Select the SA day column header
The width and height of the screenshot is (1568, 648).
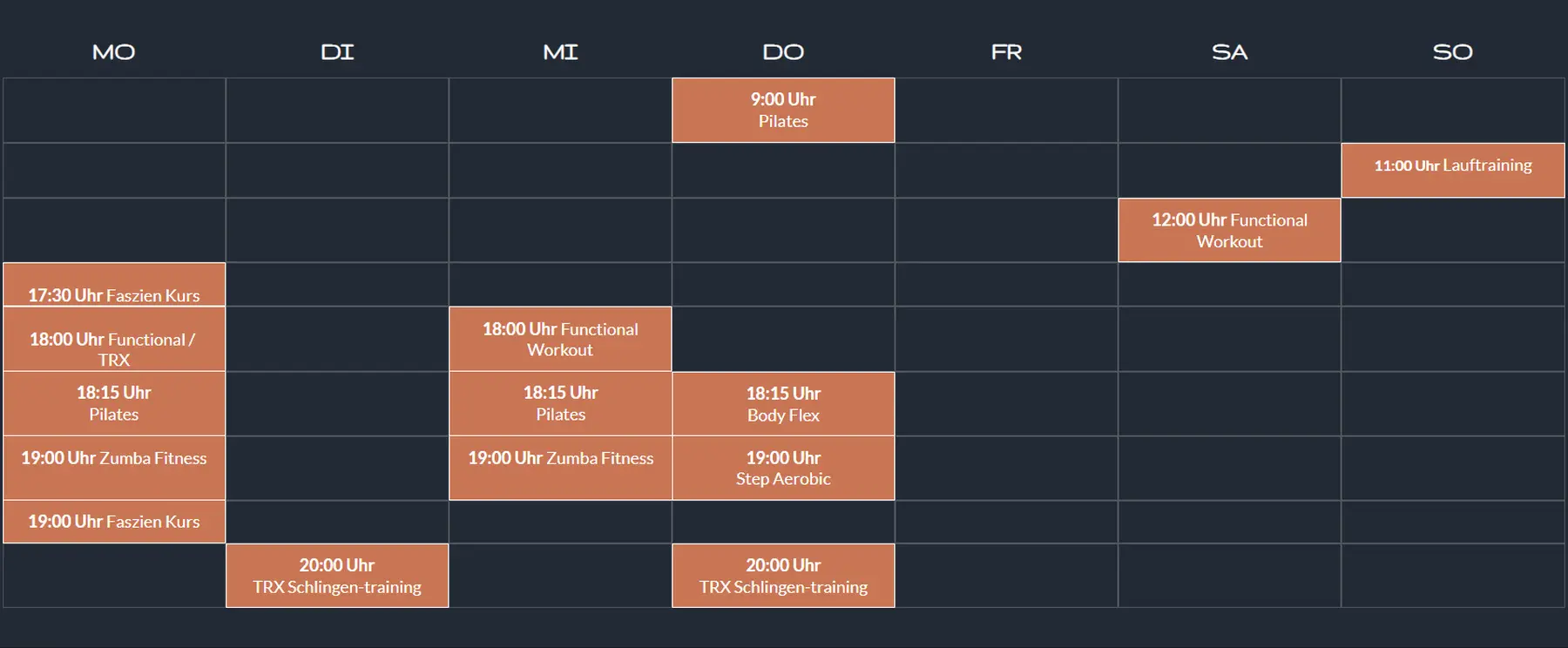[x=1229, y=52]
